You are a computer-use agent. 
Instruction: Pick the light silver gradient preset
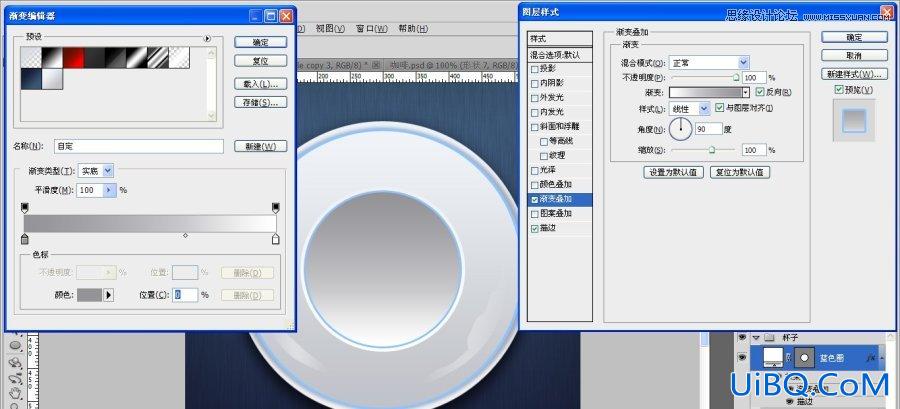click(52, 79)
